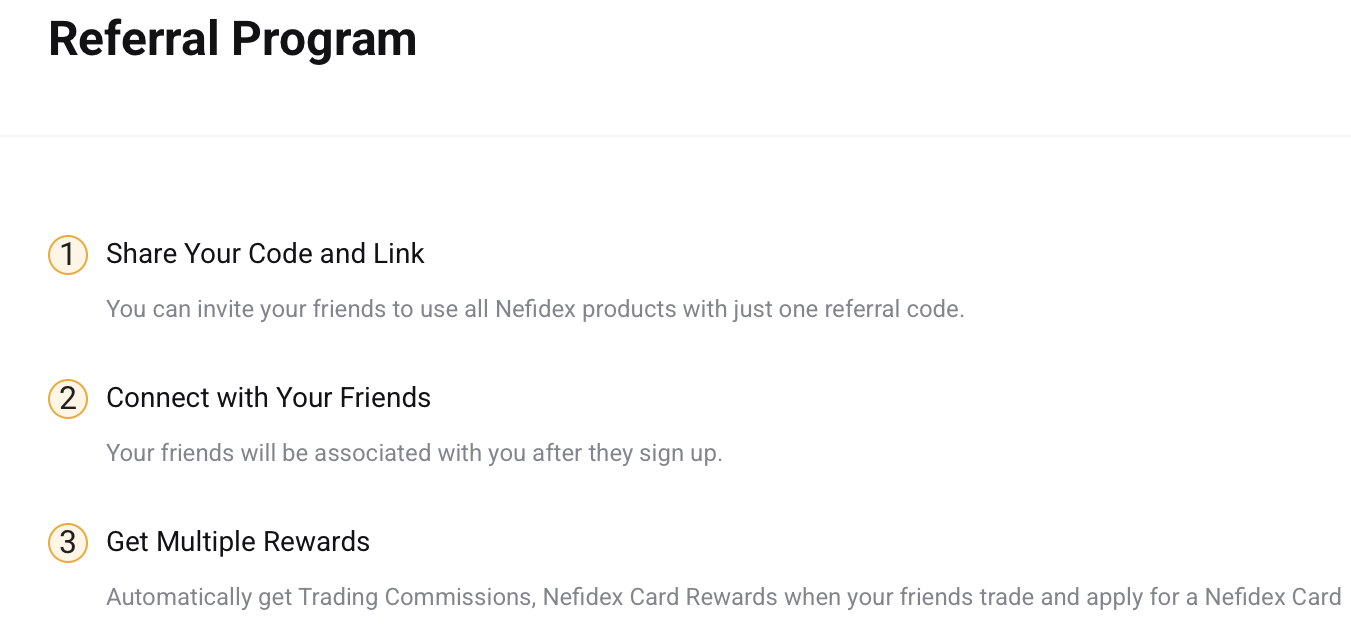Click the Referral Program page heading
1351x629 pixels.
pyautogui.click(x=232, y=40)
